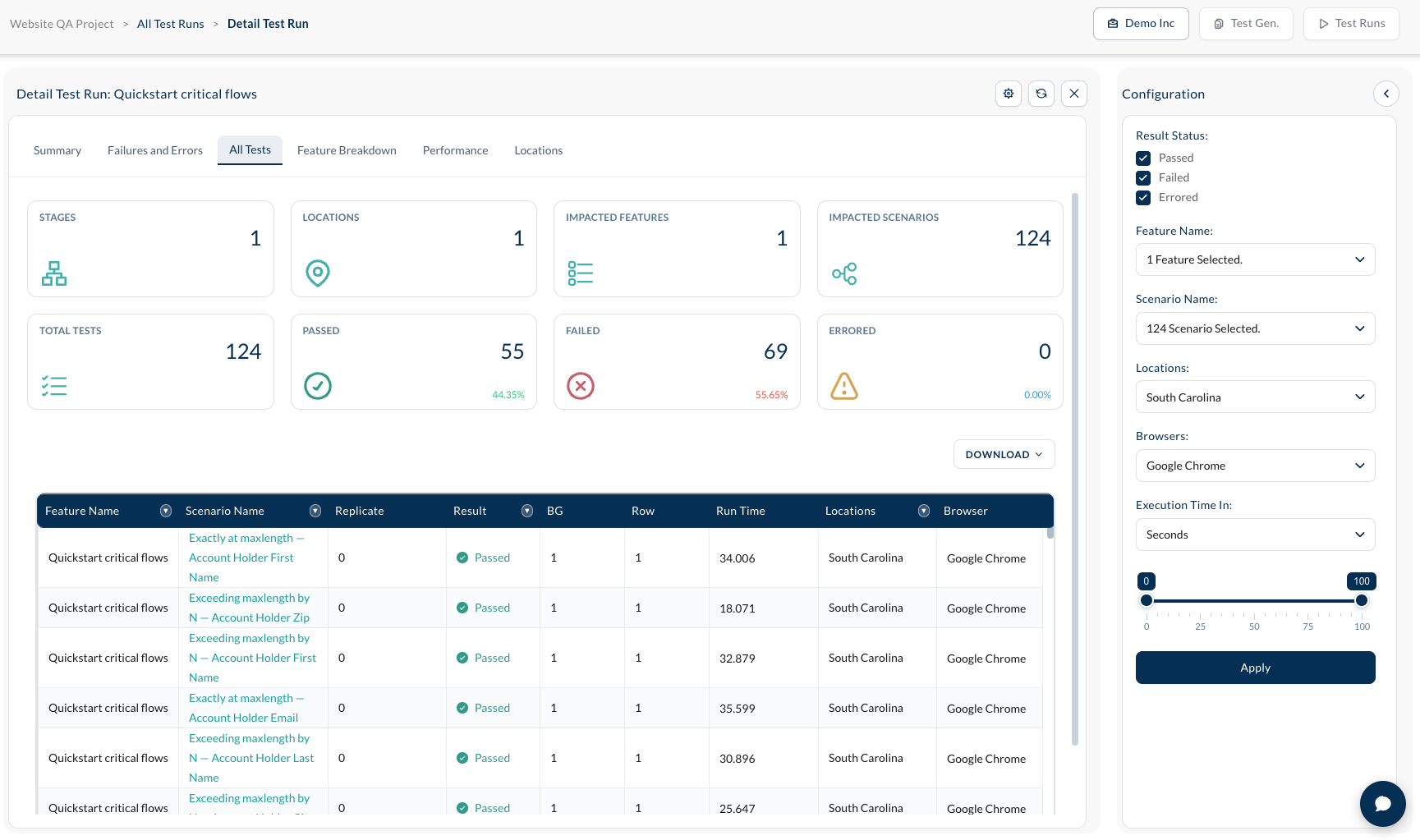The height and width of the screenshot is (840, 1420).
Task: Click the Scenario Name column filter icon
Action: coord(315,511)
